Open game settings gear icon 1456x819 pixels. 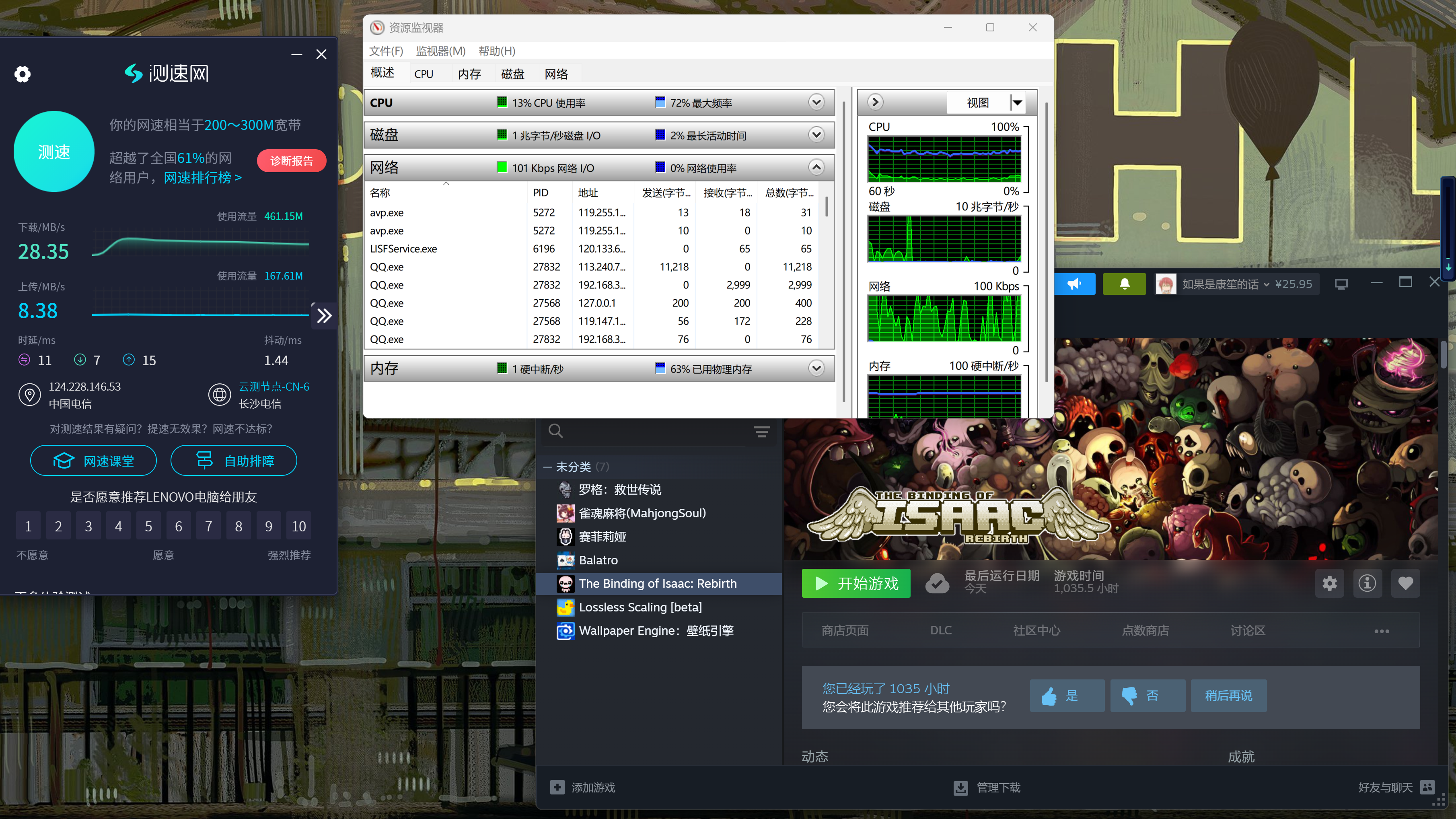point(1329,583)
